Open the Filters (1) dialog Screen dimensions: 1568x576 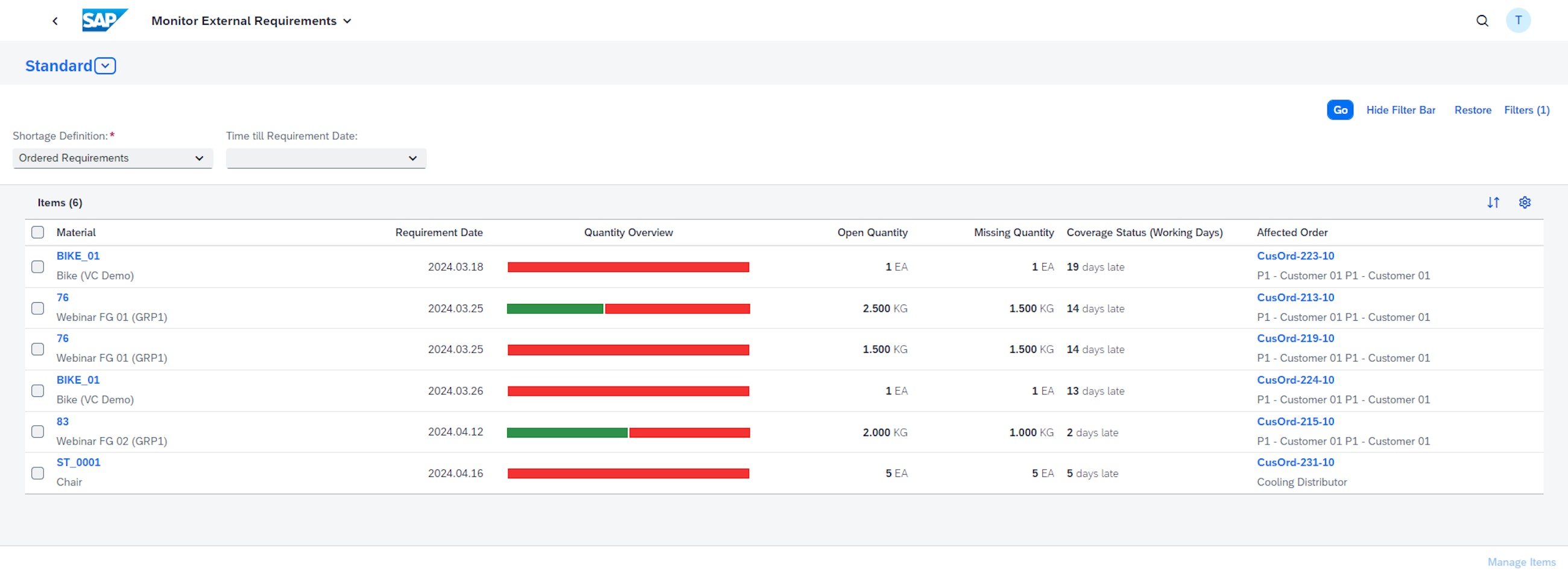pyautogui.click(x=1526, y=110)
